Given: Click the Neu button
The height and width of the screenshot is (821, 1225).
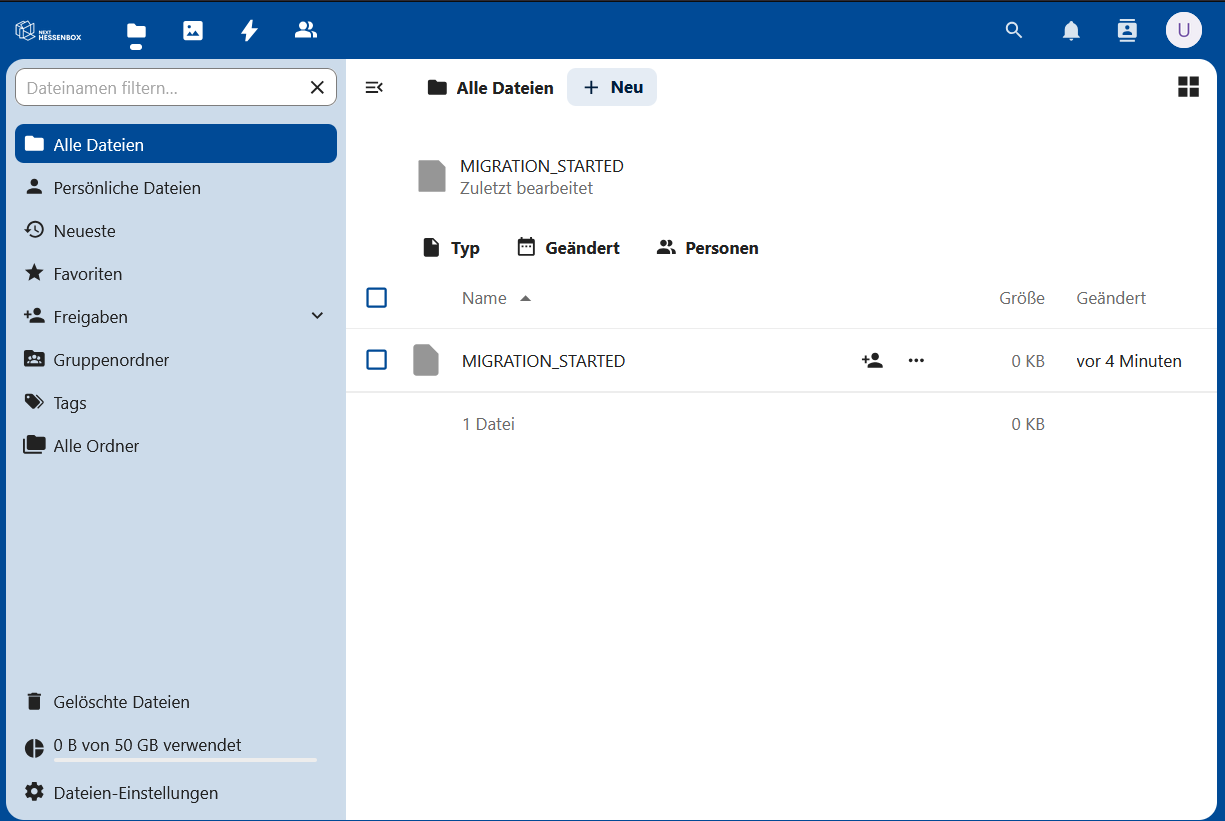Looking at the screenshot, I should pos(612,87).
